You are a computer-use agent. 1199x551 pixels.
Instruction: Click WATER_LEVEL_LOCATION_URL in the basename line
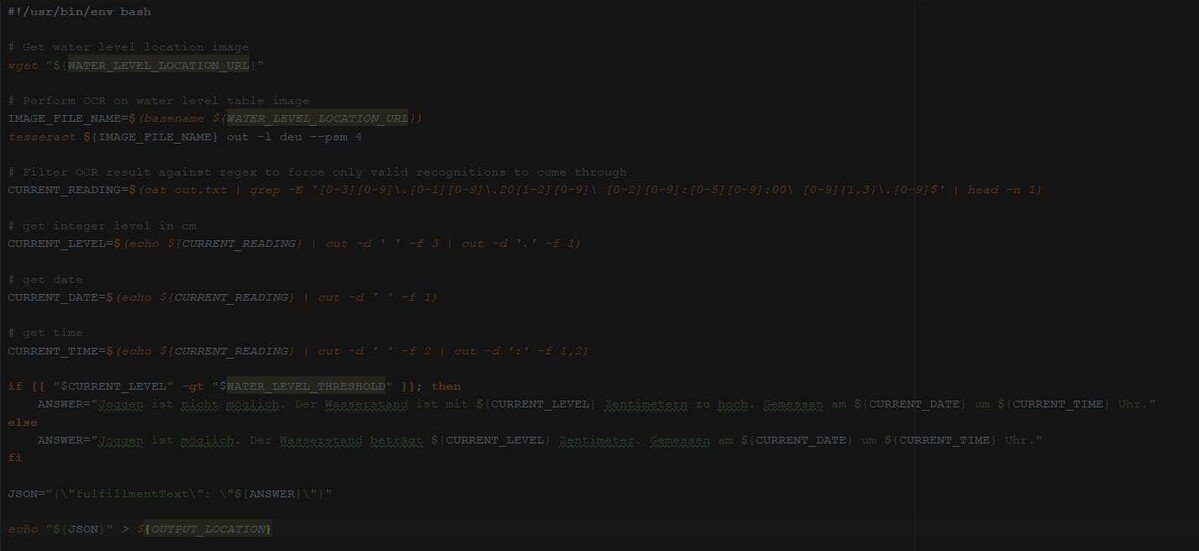[x=317, y=119]
